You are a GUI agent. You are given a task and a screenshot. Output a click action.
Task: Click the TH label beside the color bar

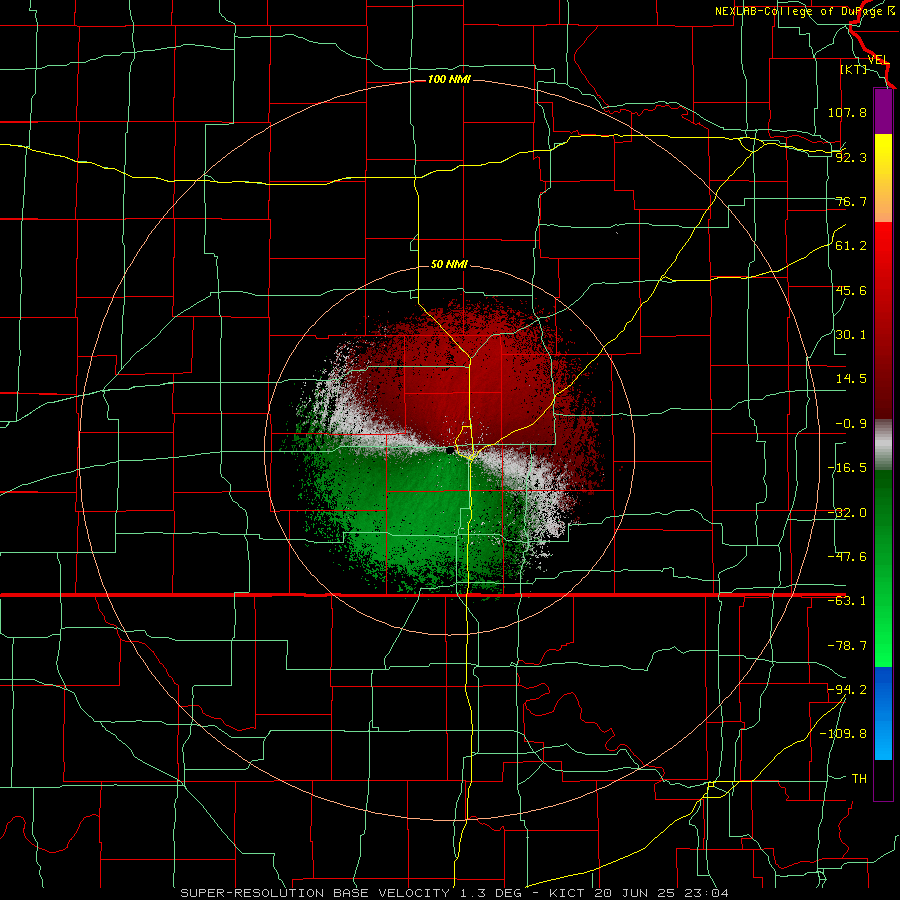point(859,778)
